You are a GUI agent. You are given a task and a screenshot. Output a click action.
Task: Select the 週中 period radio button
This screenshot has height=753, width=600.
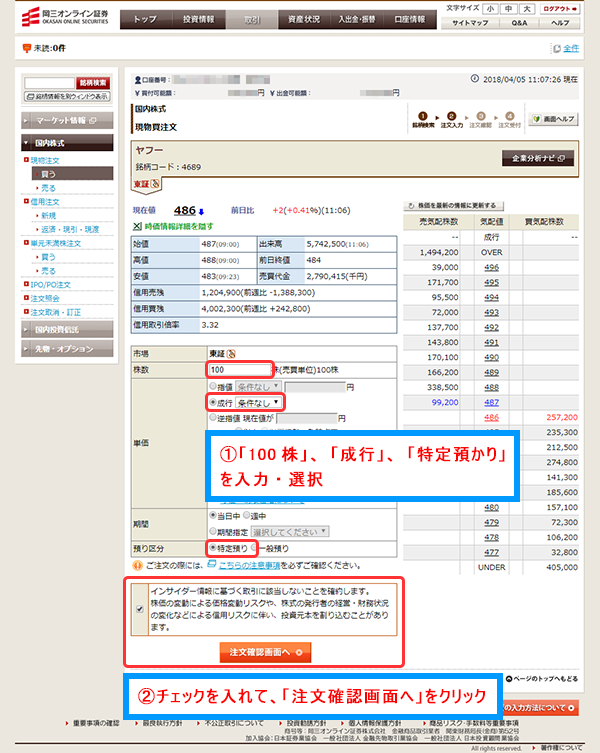click(x=246, y=515)
